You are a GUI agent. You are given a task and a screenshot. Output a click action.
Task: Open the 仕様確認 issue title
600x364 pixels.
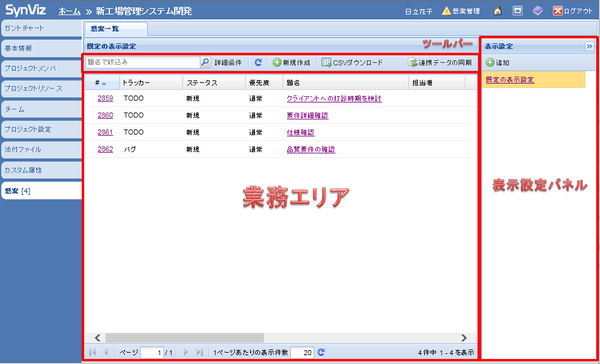click(x=301, y=132)
